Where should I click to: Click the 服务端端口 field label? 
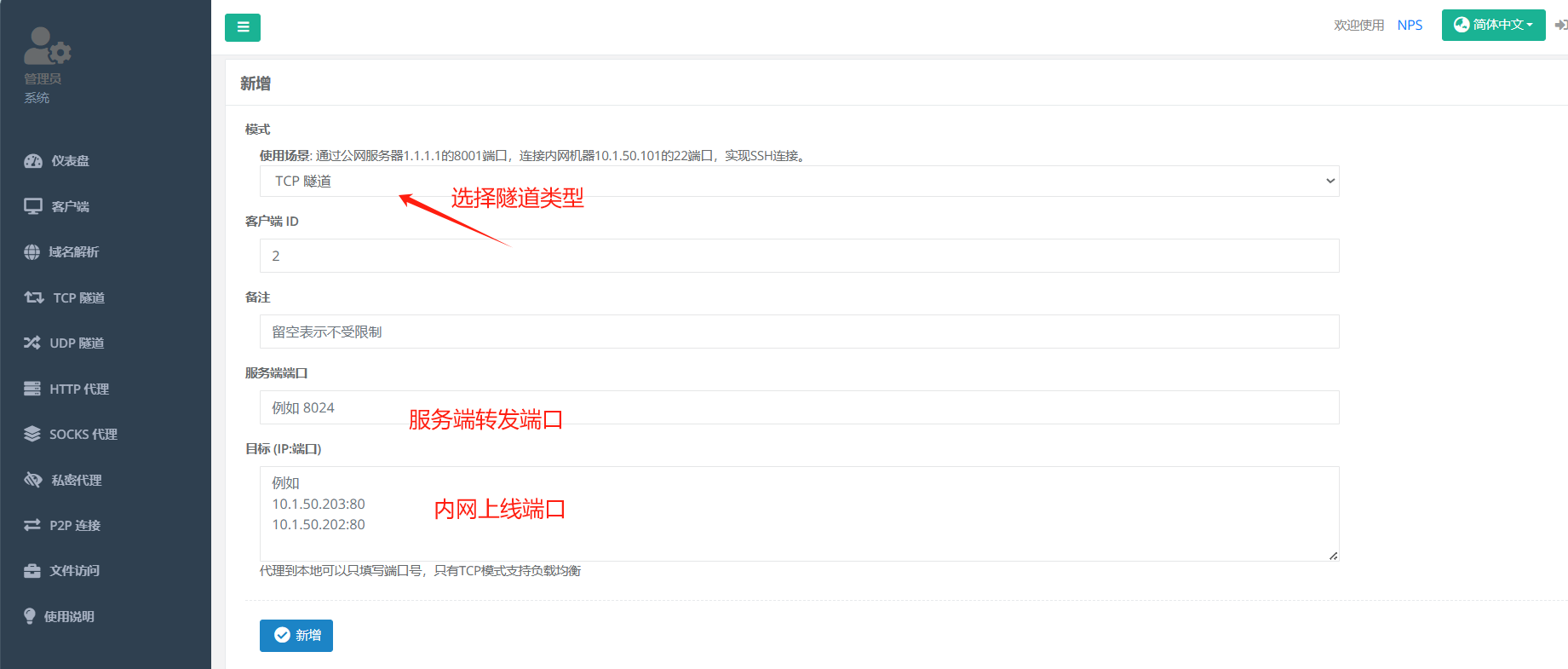[276, 373]
